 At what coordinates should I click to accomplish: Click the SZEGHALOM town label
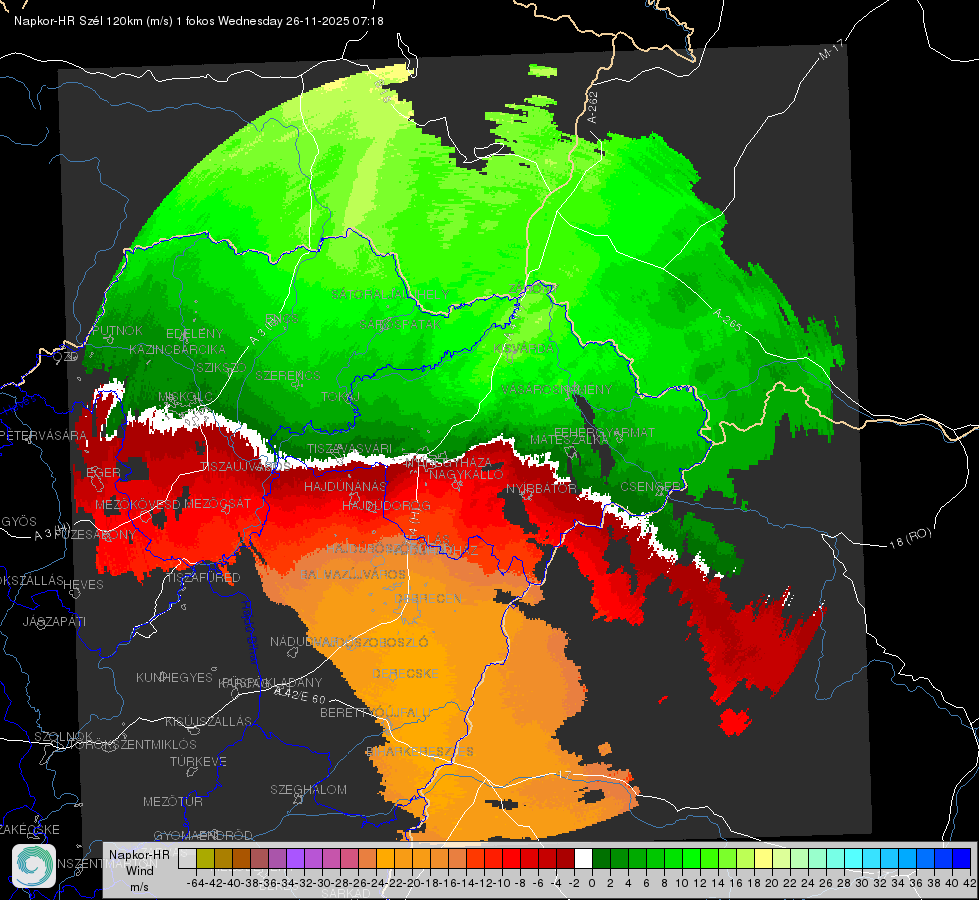tap(308, 789)
